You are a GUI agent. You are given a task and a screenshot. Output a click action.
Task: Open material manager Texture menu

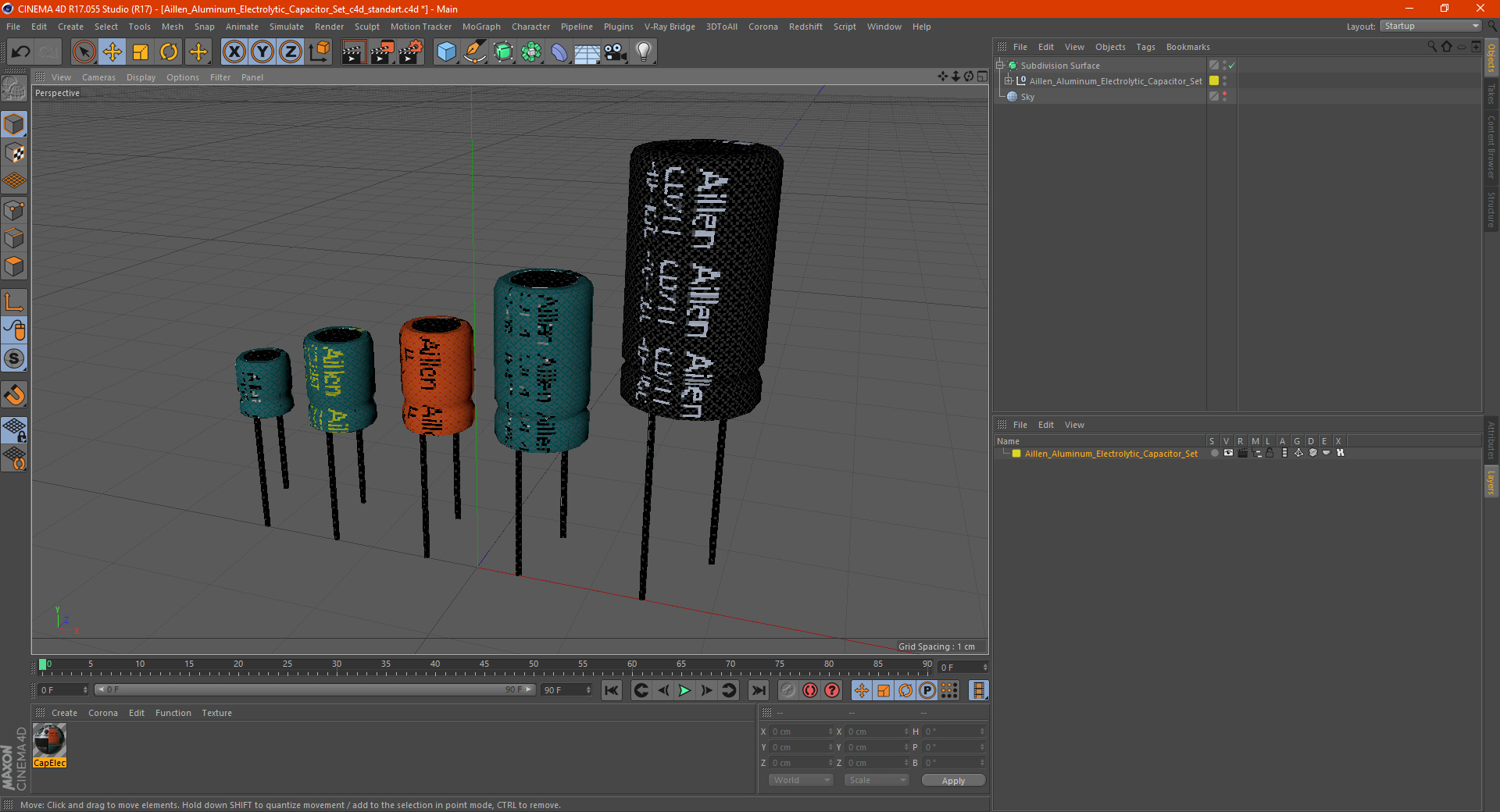[x=216, y=713]
